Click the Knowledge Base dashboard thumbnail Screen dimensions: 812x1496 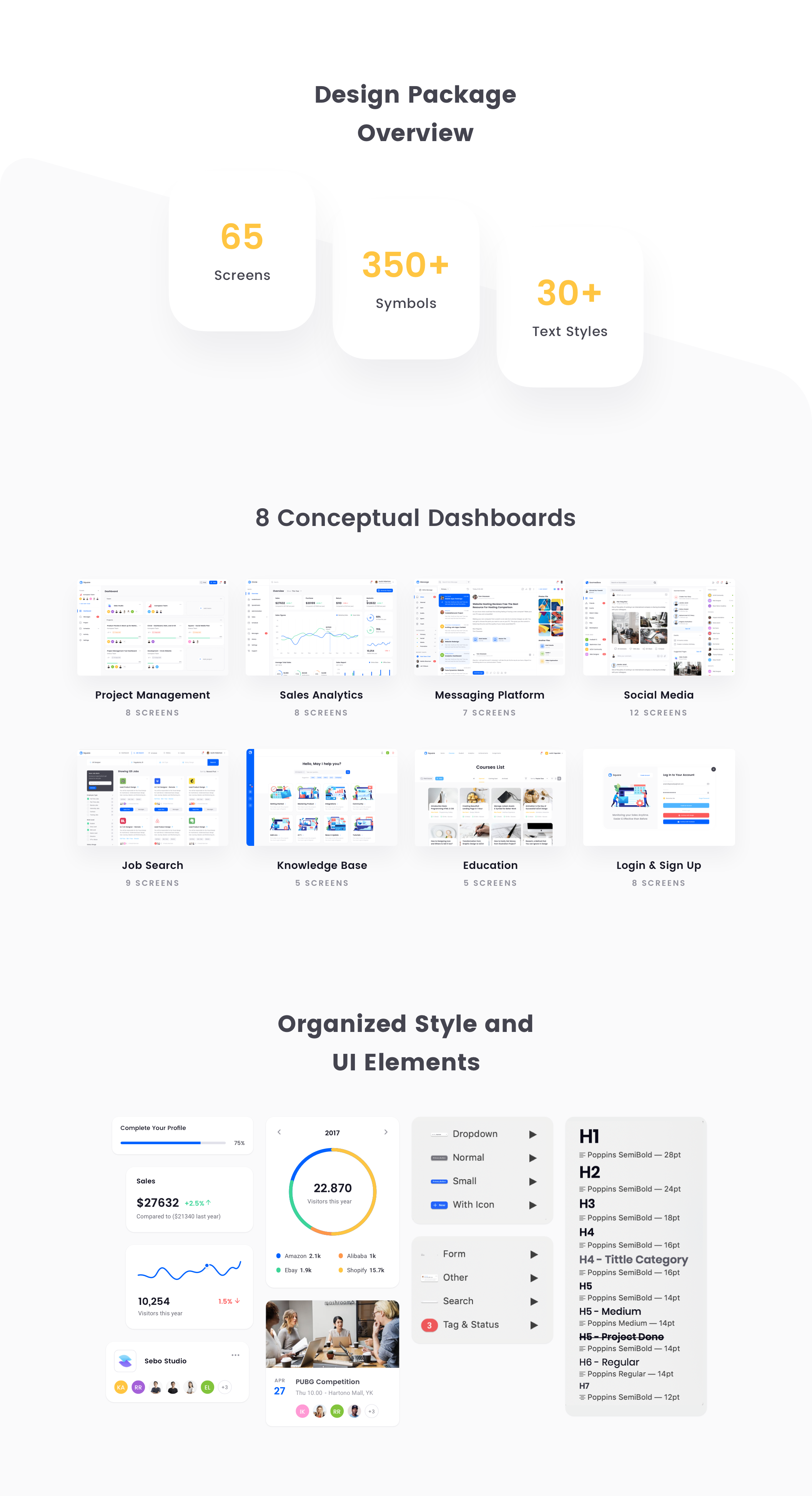click(x=322, y=790)
